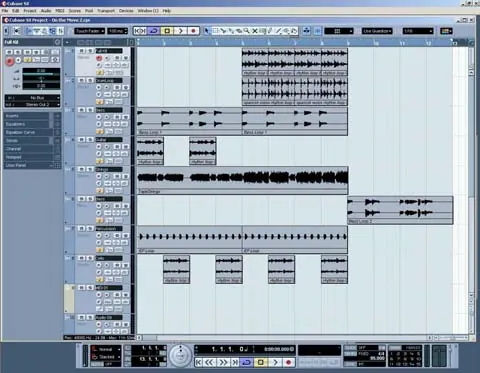Mute the Full Kit track in track list
Viewport: 480px width, 373px height.
pyautogui.click(x=82, y=51)
